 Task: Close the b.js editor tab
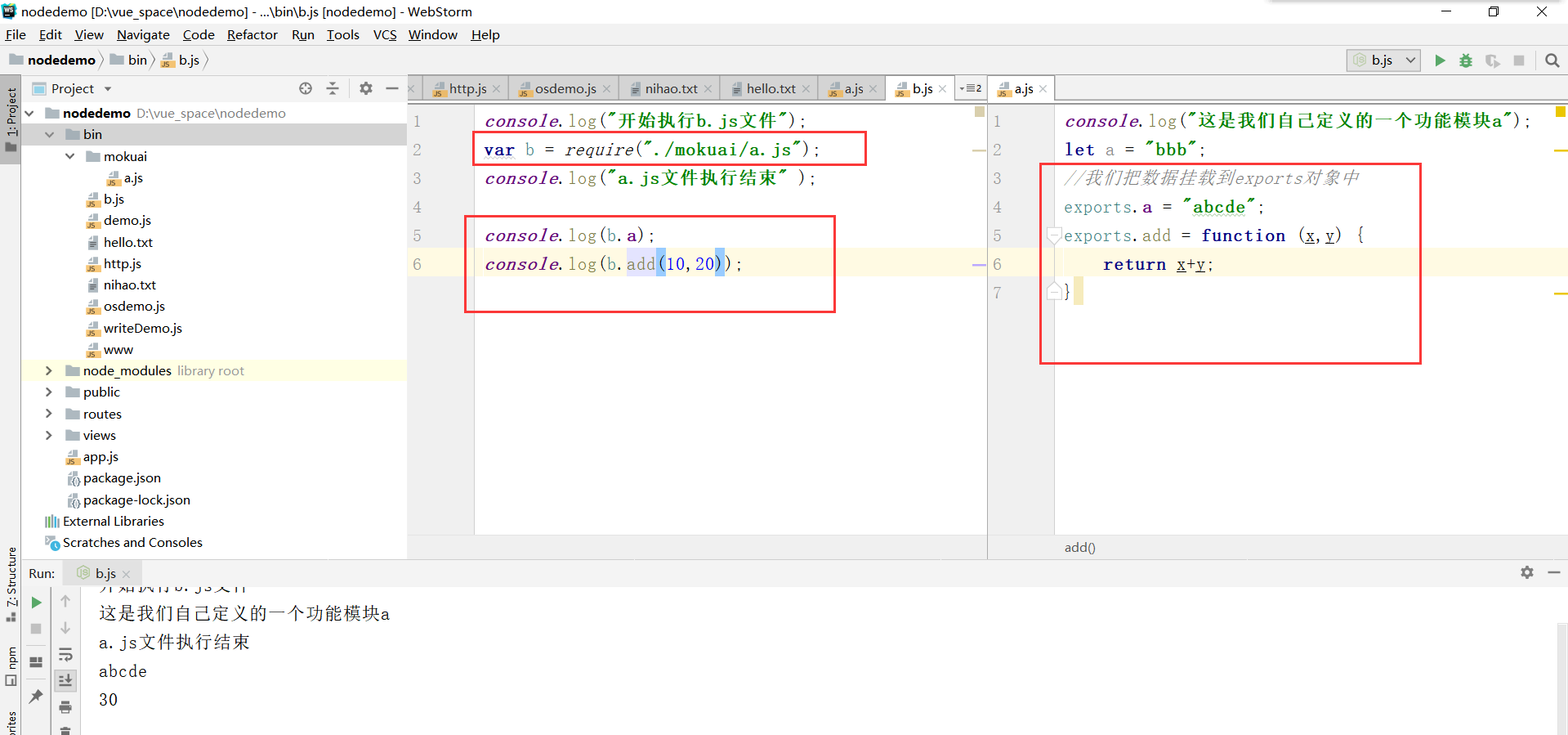(x=942, y=89)
